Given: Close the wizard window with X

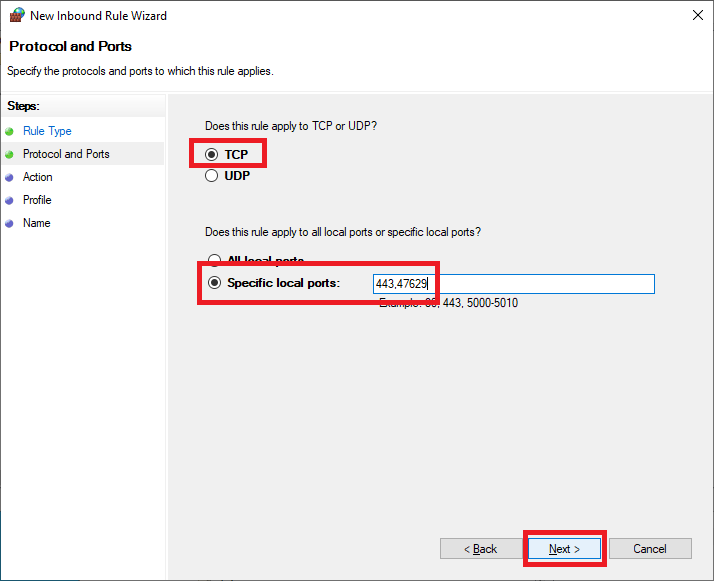Looking at the screenshot, I should click(696, 16).
